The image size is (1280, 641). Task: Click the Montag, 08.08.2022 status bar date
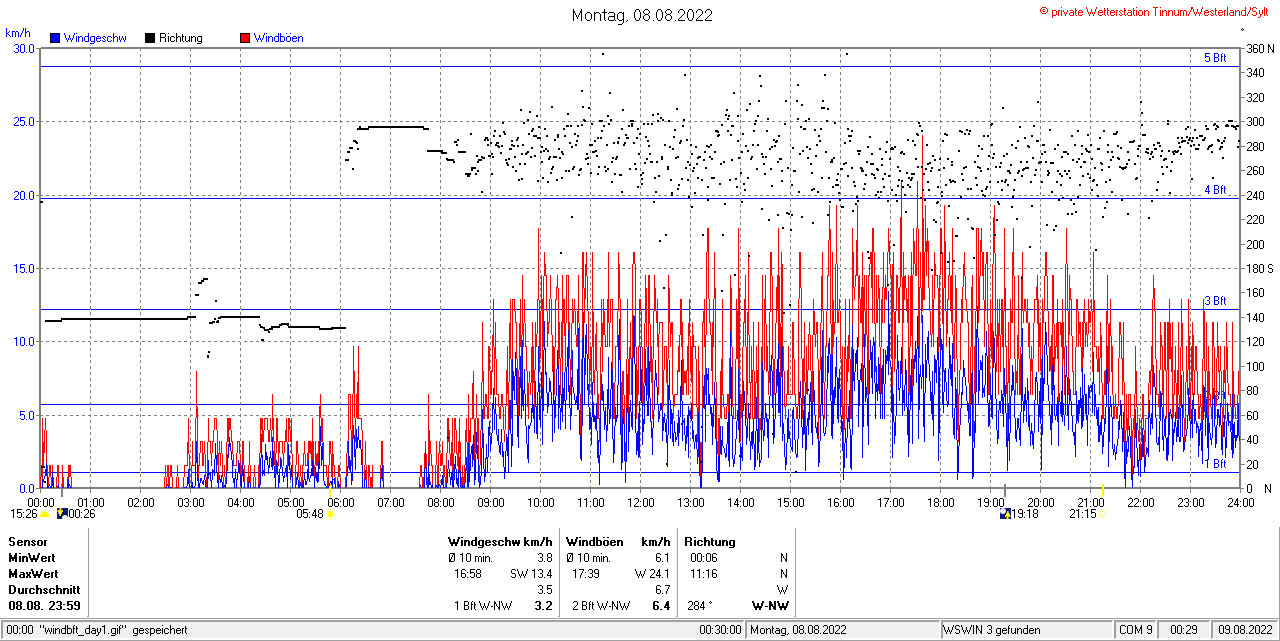coord(798,630)
